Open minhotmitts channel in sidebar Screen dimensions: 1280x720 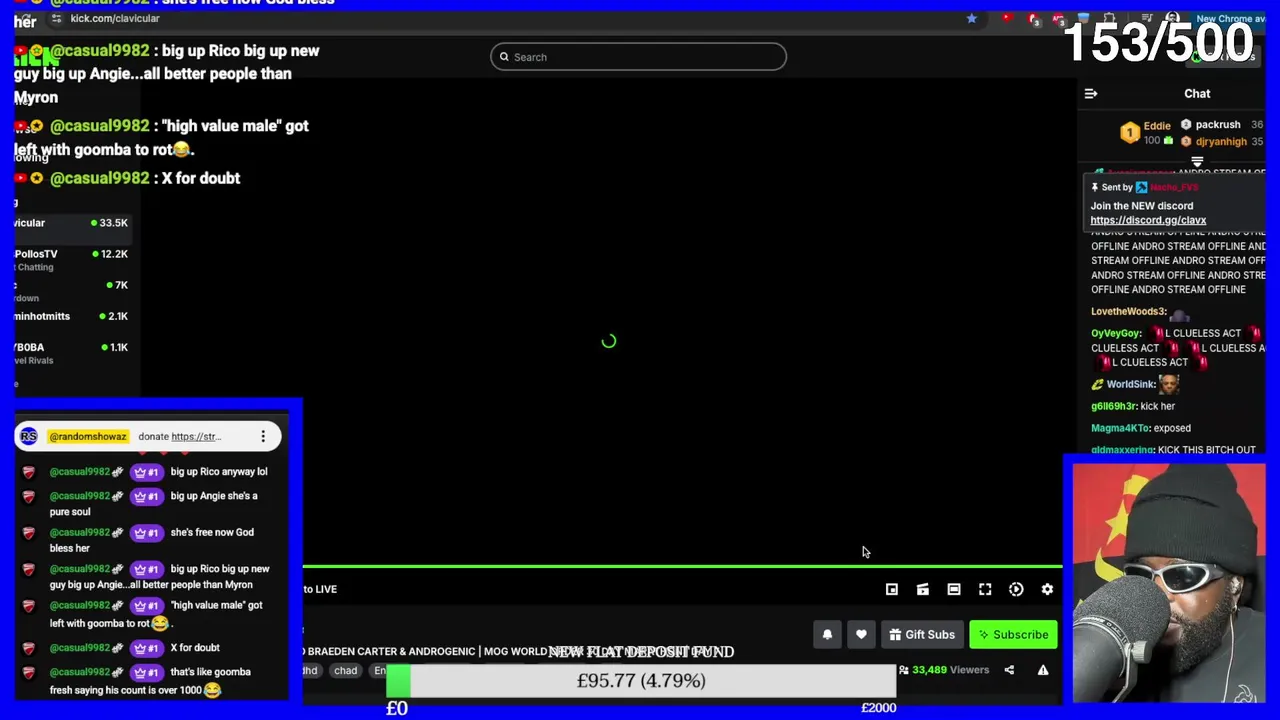pos(70,316)
